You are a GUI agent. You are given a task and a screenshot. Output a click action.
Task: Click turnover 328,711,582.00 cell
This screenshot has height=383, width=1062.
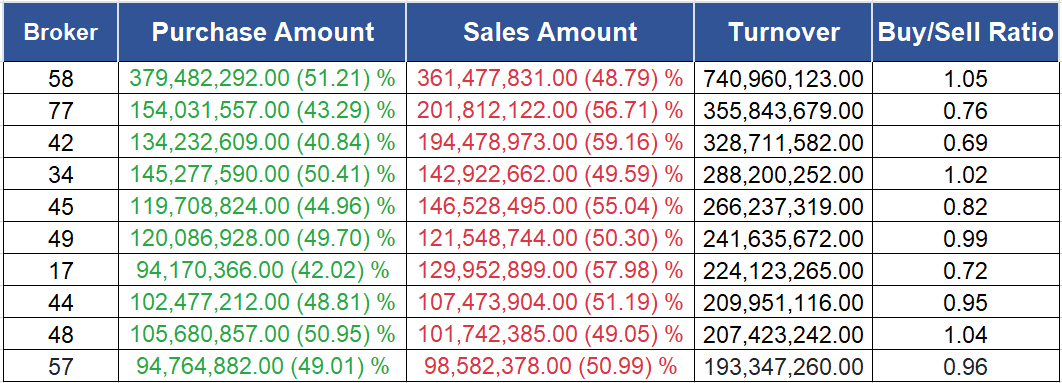[x=784, y=143]
